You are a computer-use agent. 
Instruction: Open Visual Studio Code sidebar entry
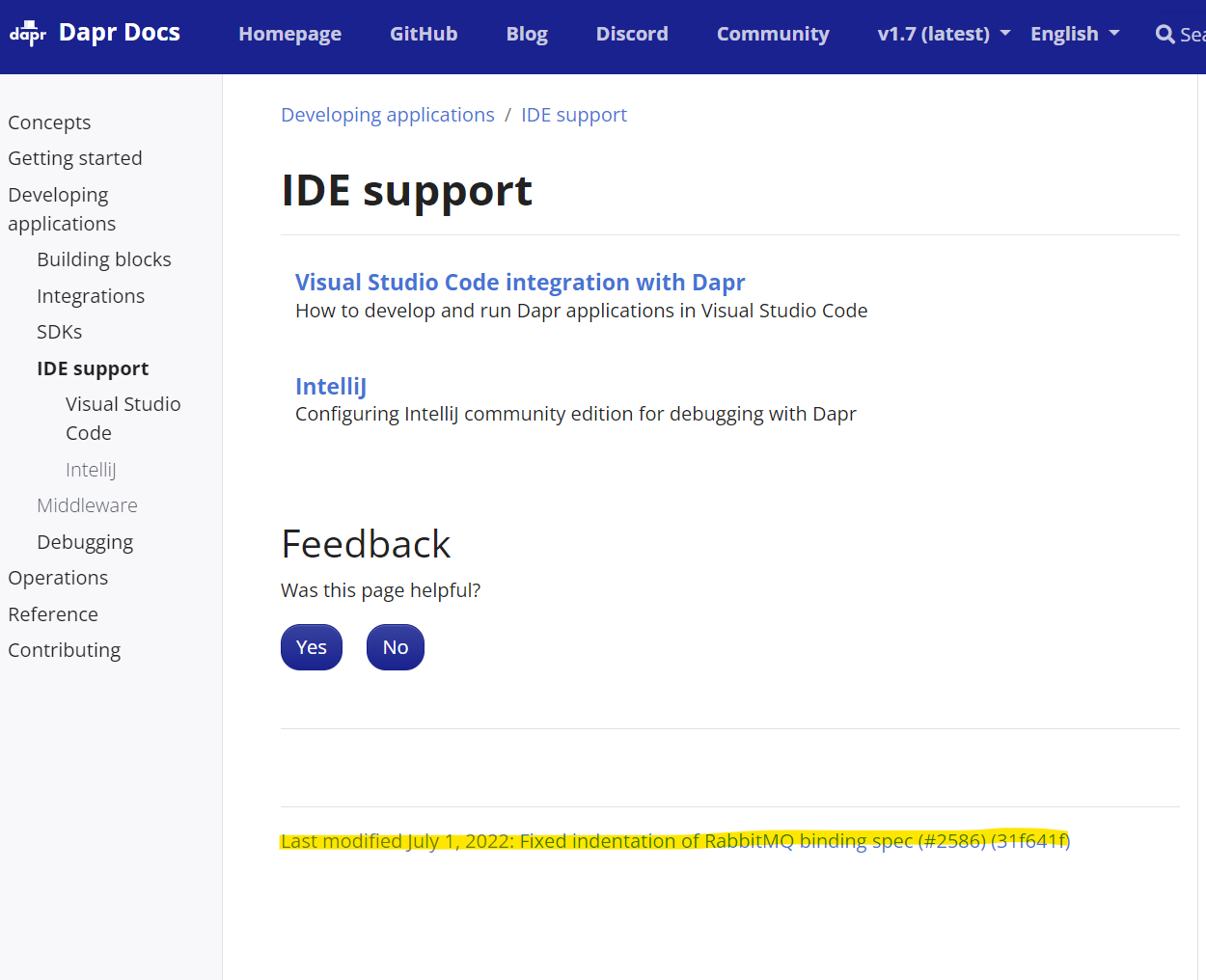click(x=123, y=419)
